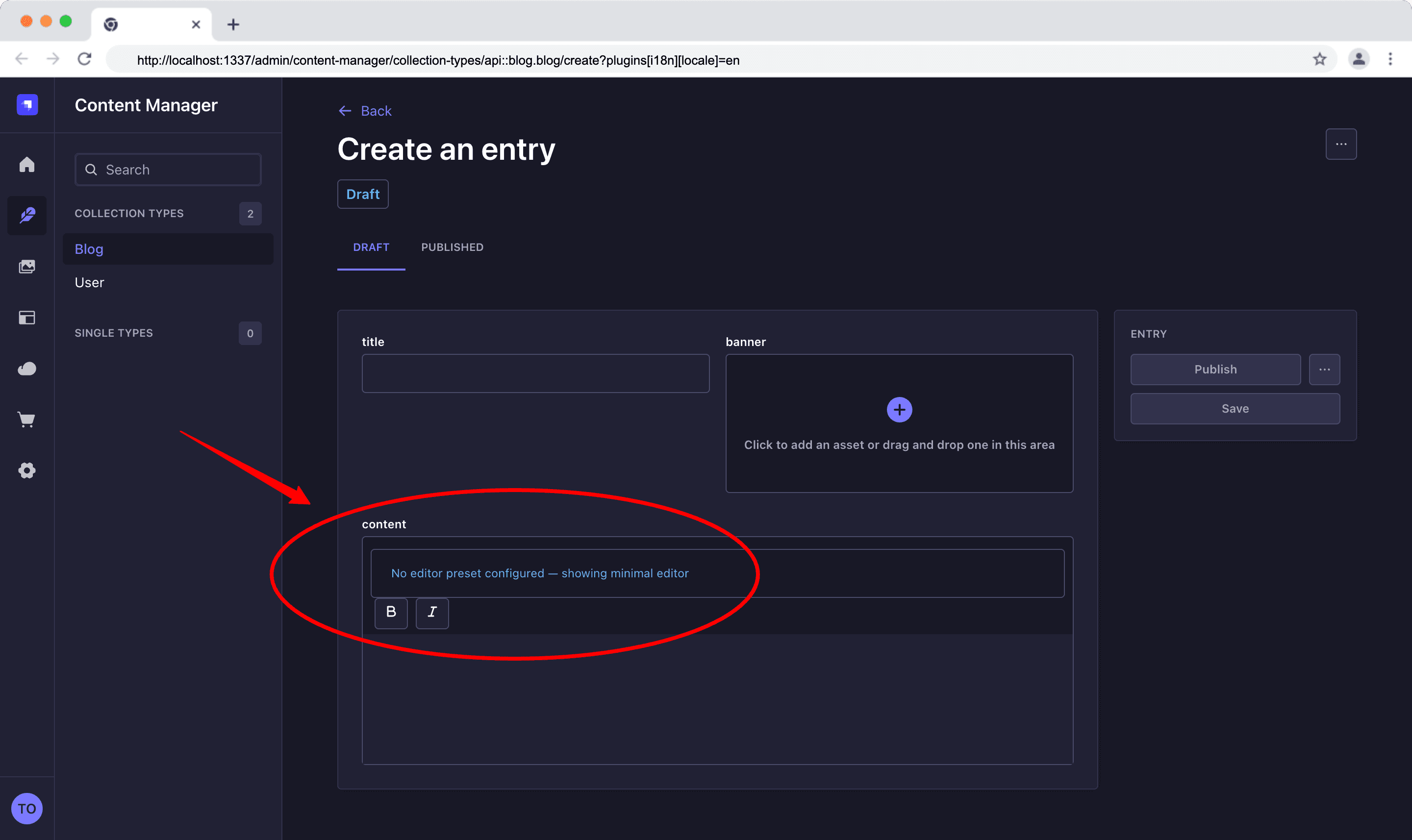Open the Settings gear icon
Screen dimensions: 1412x840
point(26,470)
